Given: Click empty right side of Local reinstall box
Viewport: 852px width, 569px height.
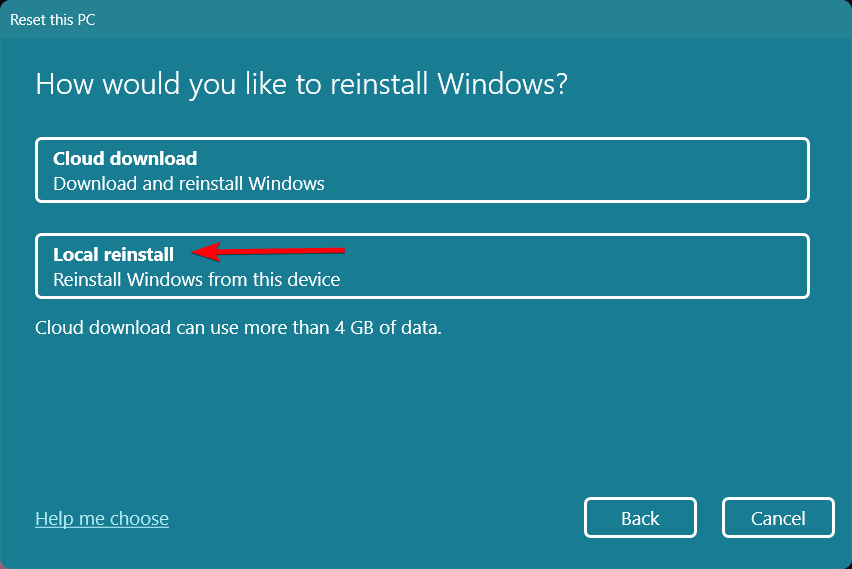Looking at the screenshot, I should (650, 266).
